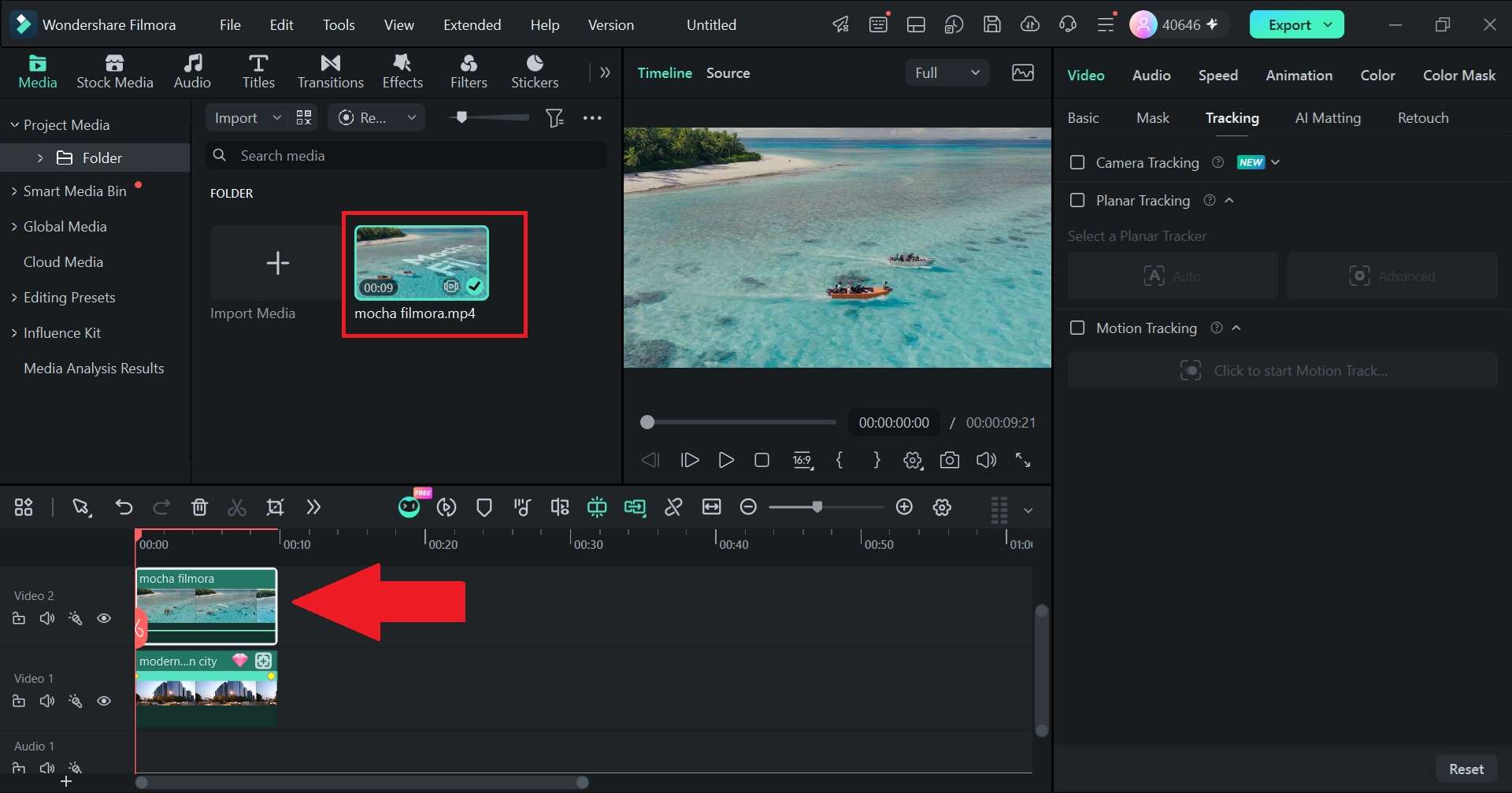1512x793 pixels.
Task: Open timeline settings gear icon
Action: click(x=942, y=507)
